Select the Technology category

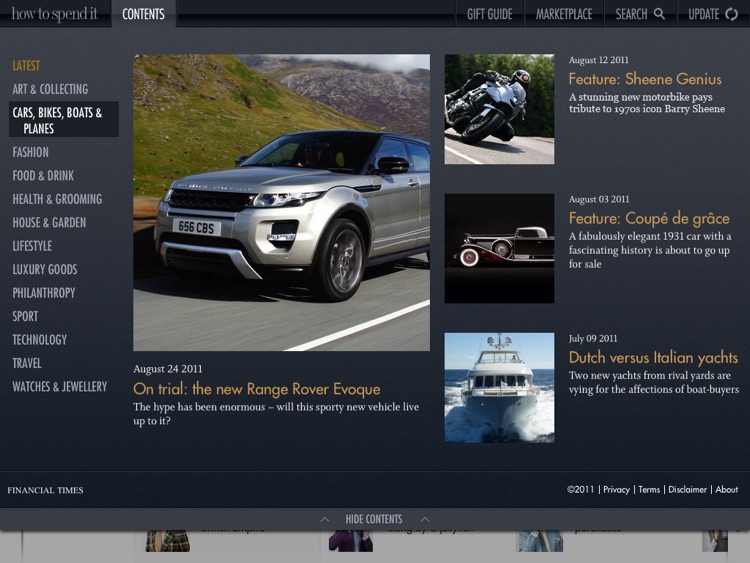[40, 340]
